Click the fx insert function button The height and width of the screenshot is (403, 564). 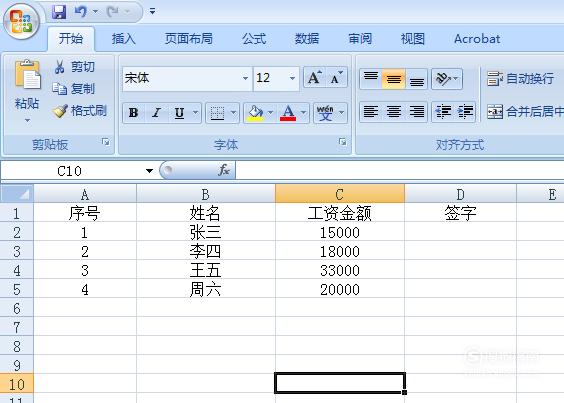[x=224, y=170]
